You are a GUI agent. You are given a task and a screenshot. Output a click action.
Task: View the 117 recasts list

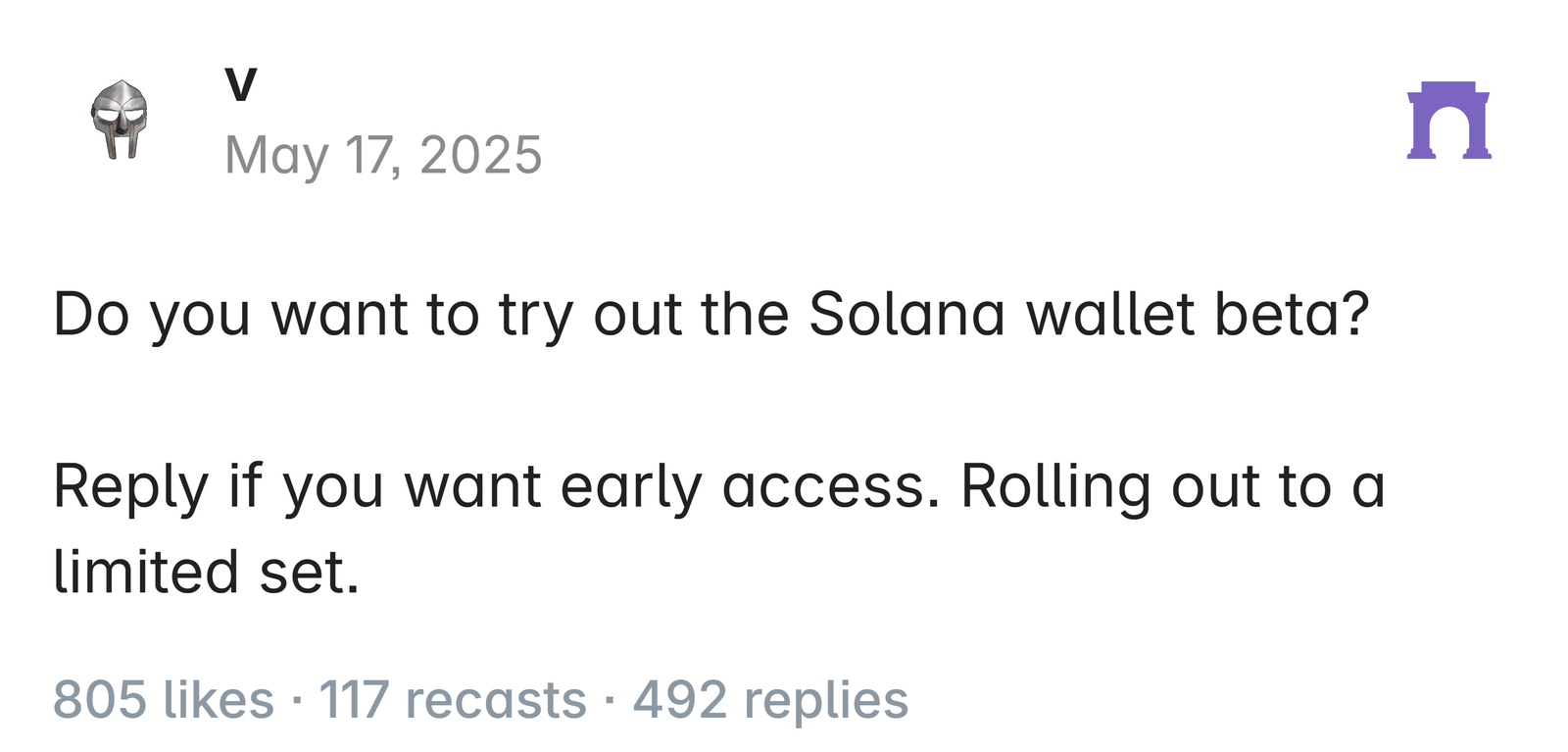pos(453,700)
